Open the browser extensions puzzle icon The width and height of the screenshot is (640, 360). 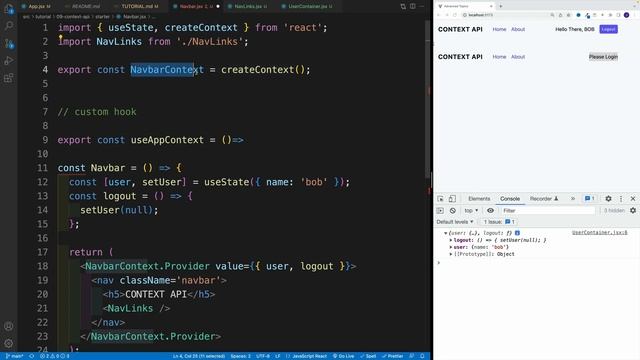(x=611, y=15)
